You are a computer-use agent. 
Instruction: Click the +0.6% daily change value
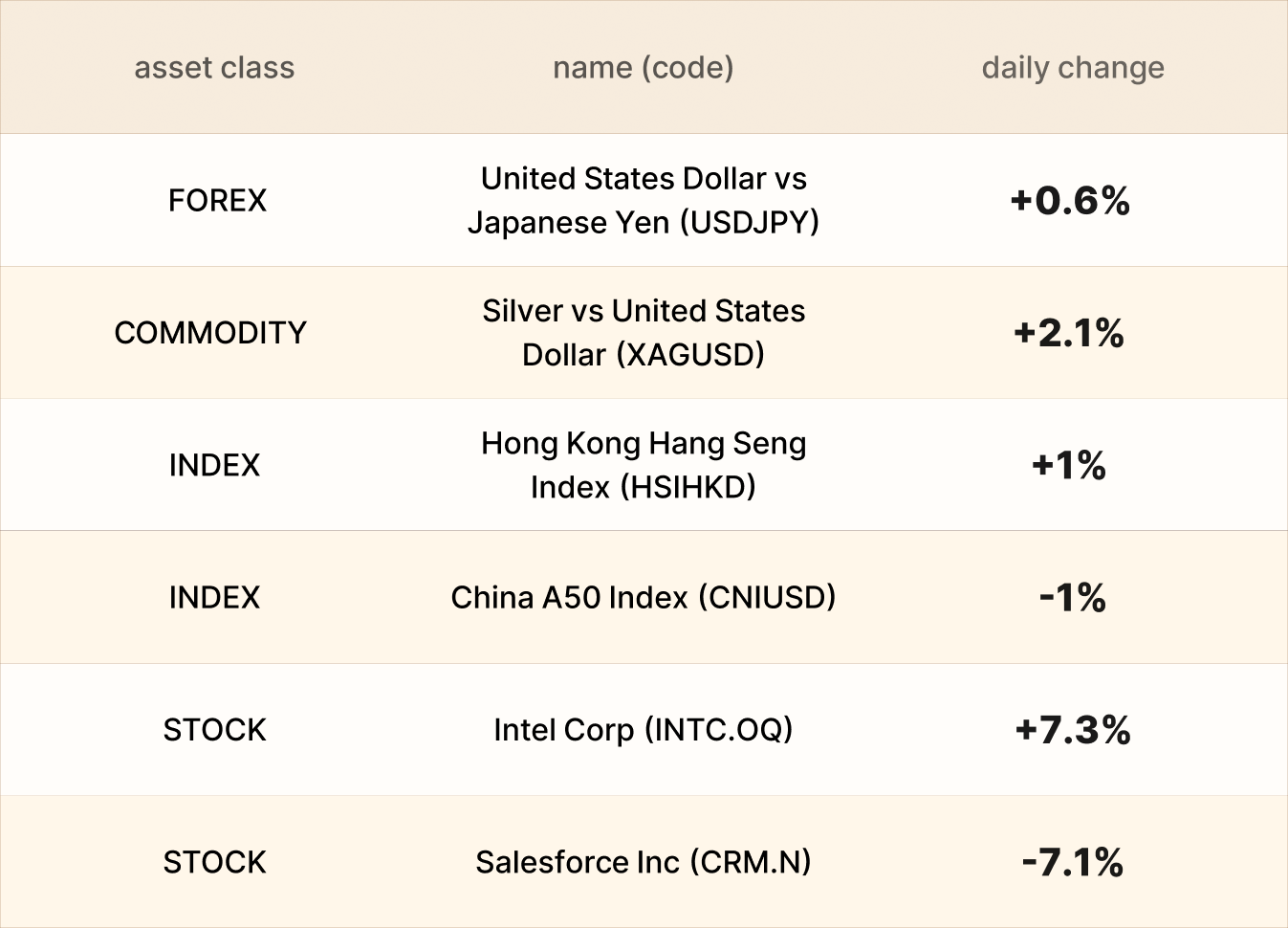(x=1070, y=201)
